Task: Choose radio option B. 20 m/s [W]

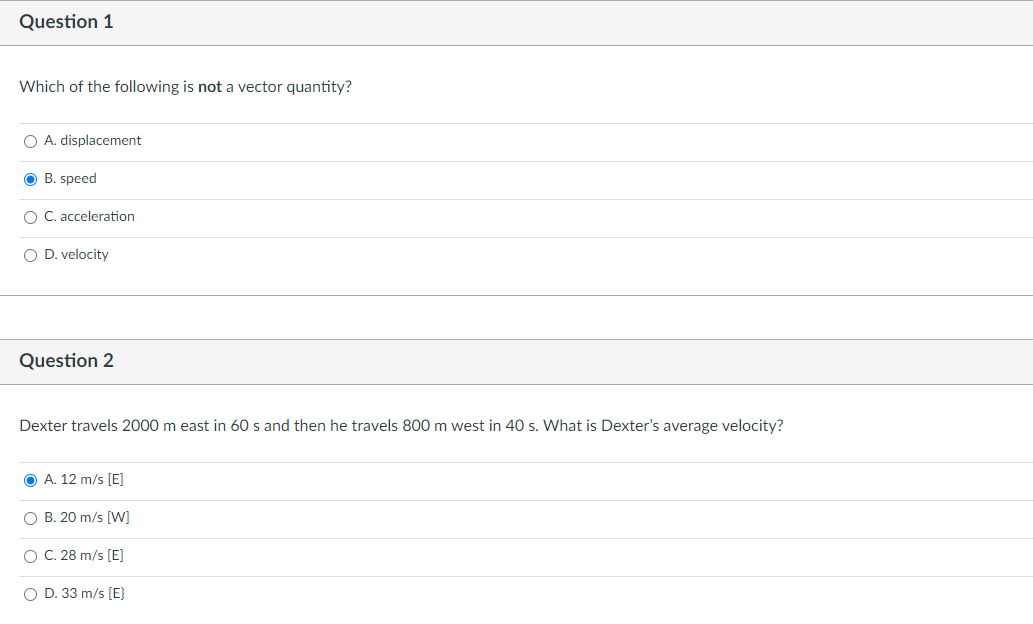Action: [30, 519]
